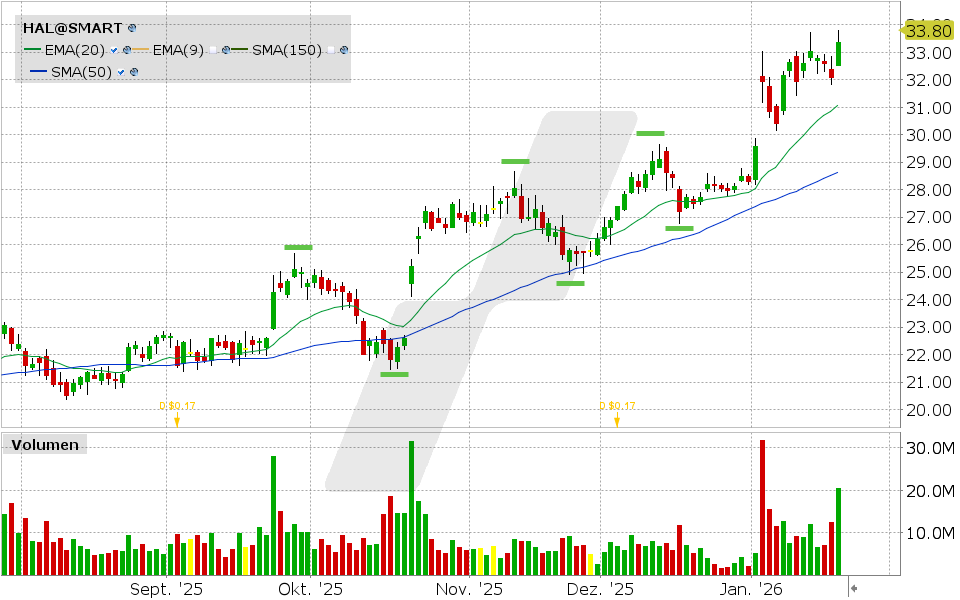This screenshot has height=600, width=960.
Task: Open settings globe icon for EMA(20)
Action: (127, 49)
